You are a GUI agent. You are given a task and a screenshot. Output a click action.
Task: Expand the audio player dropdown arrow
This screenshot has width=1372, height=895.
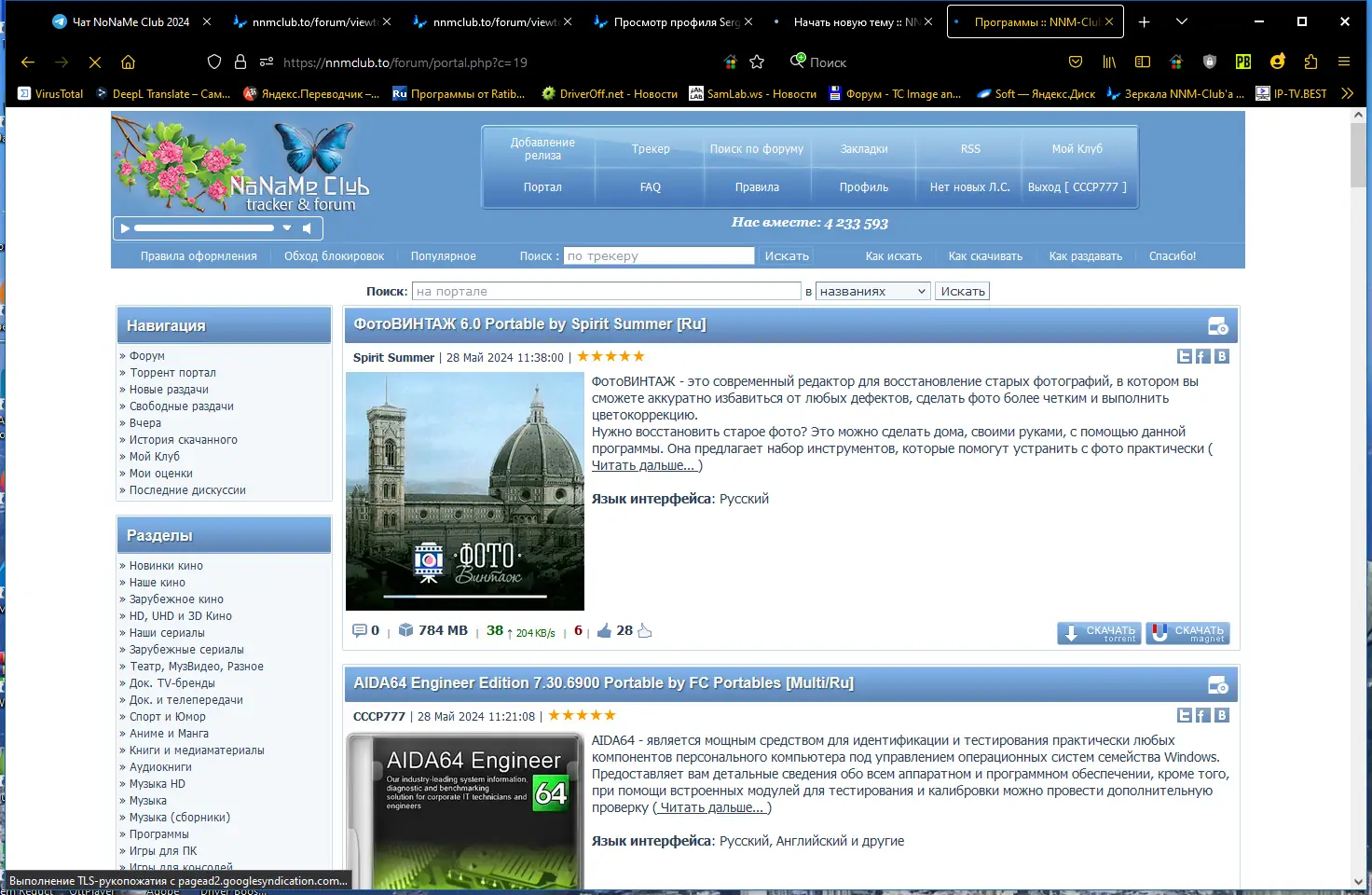click(x=287, y=227)
